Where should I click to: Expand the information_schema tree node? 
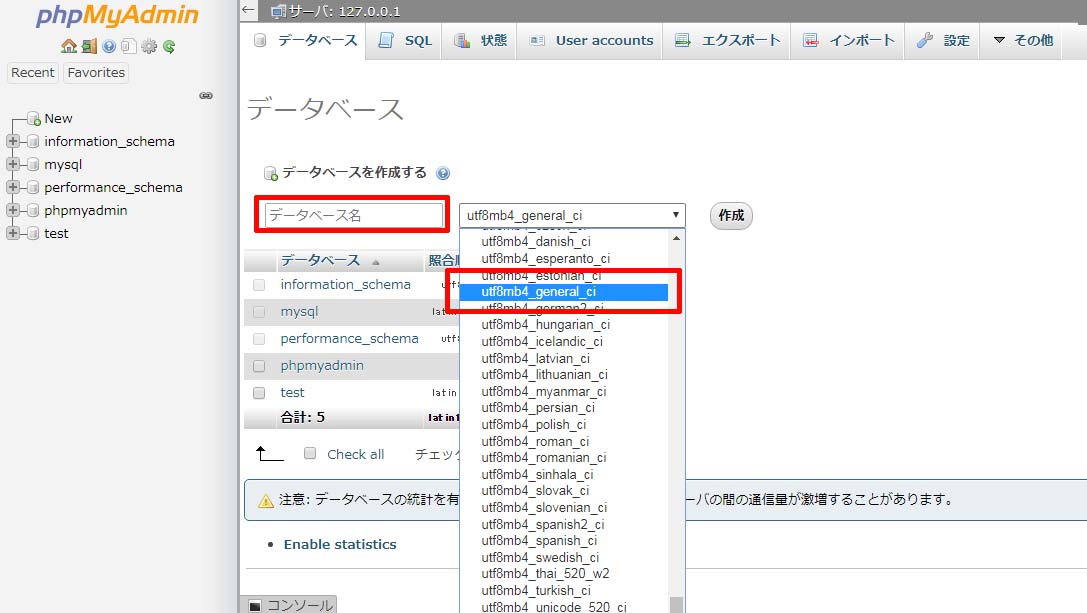point(13,141)
